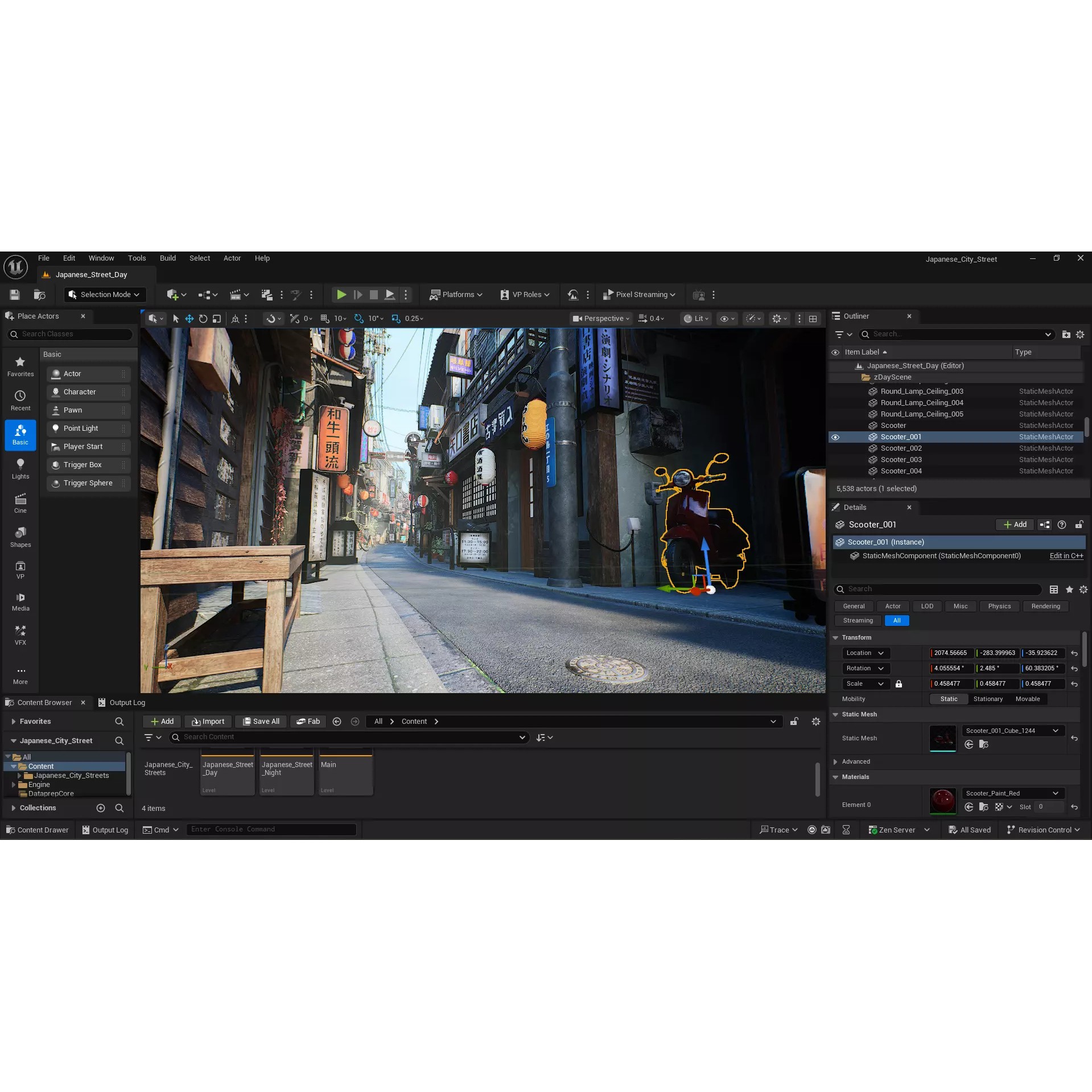
Task: Collapse the Materials section in Details
Action: tap(835, 777)
